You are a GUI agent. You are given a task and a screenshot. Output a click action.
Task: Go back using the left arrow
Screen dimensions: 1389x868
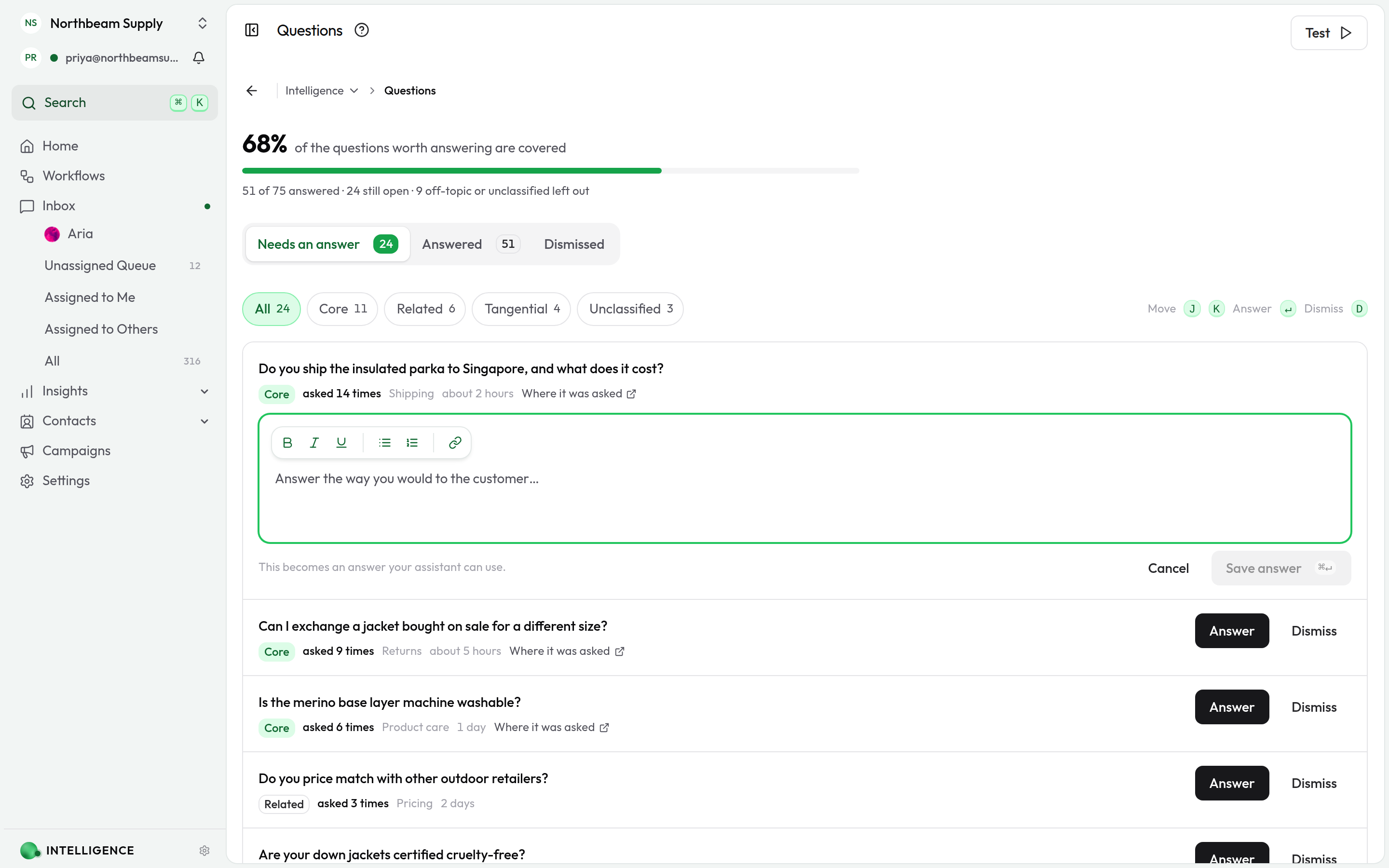251,91
